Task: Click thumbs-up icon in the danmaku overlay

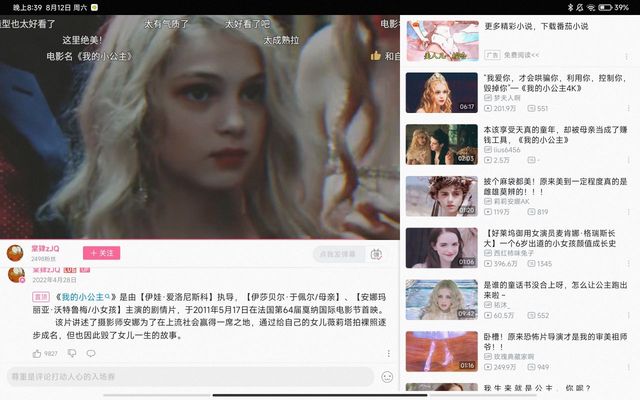Action: point(376,56)
